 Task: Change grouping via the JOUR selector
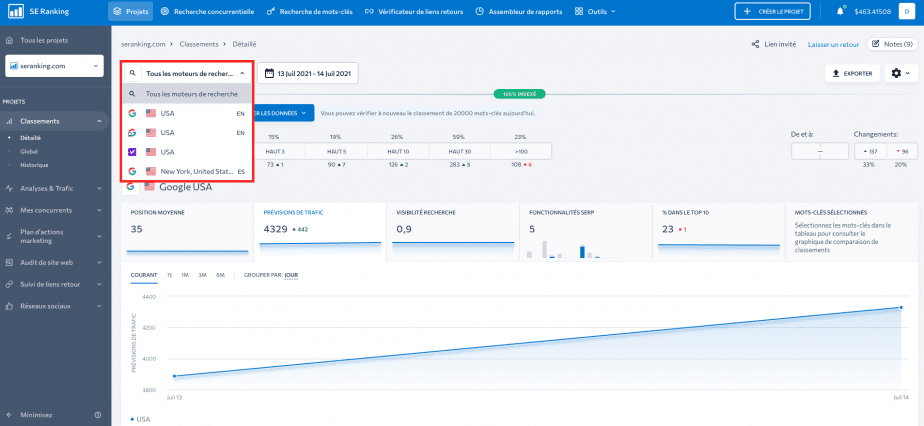click(291, 275)
